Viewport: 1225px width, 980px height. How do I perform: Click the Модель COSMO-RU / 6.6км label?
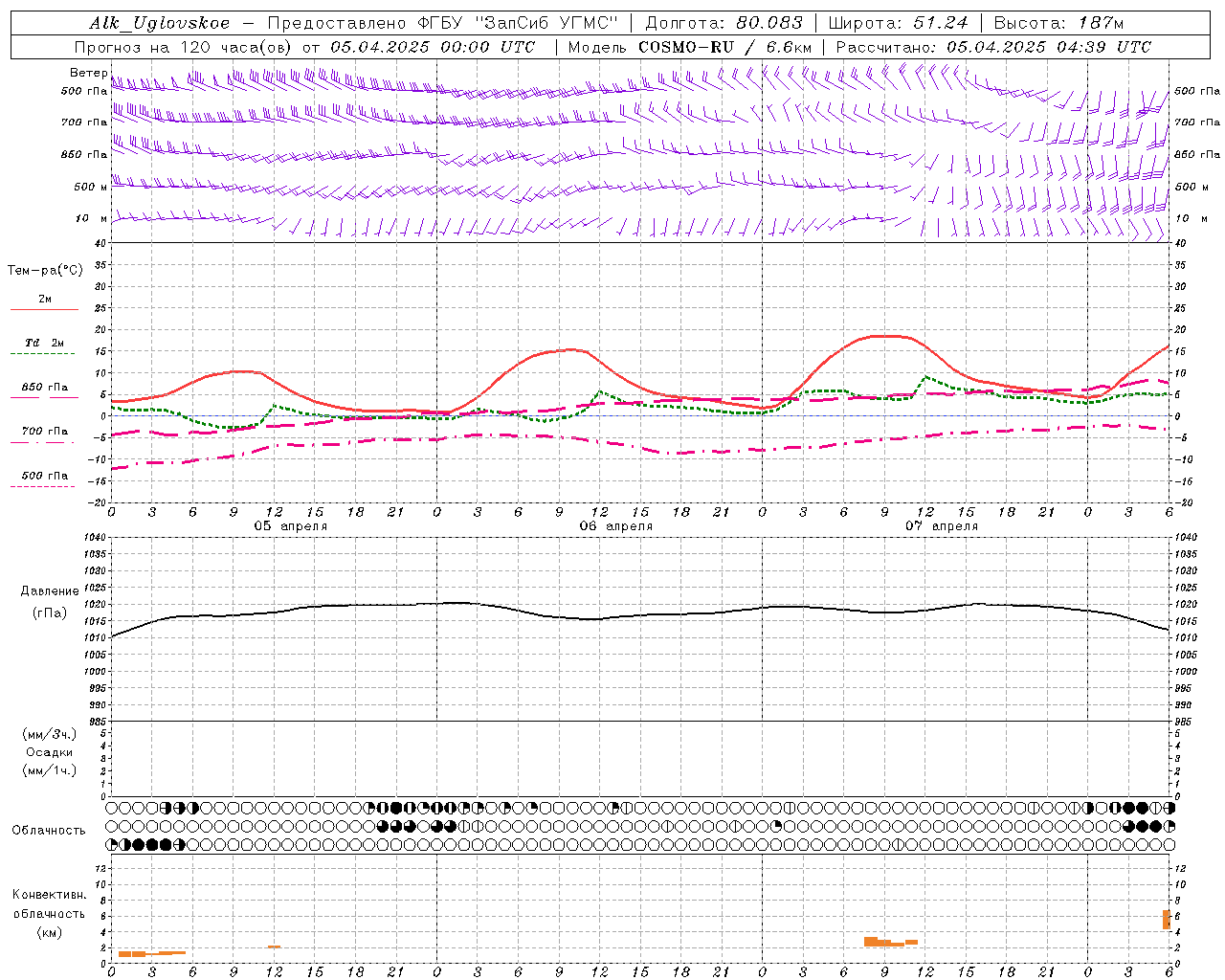pyautogui.click(x=689, y=47)
